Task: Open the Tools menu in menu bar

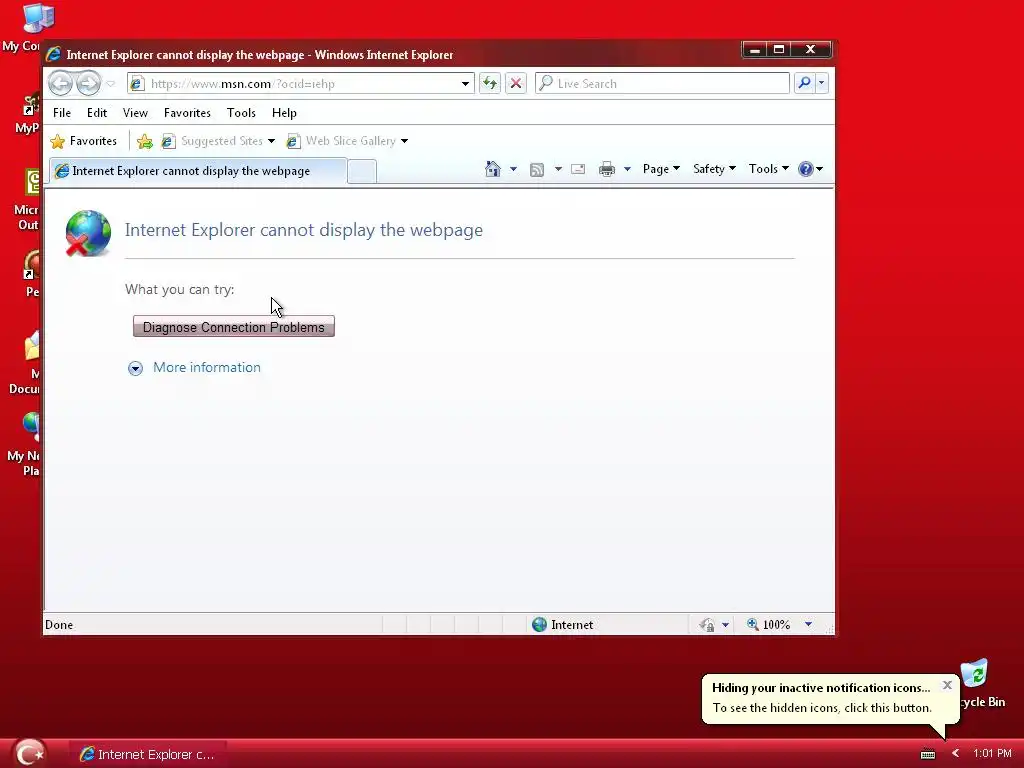Action: 241,112
